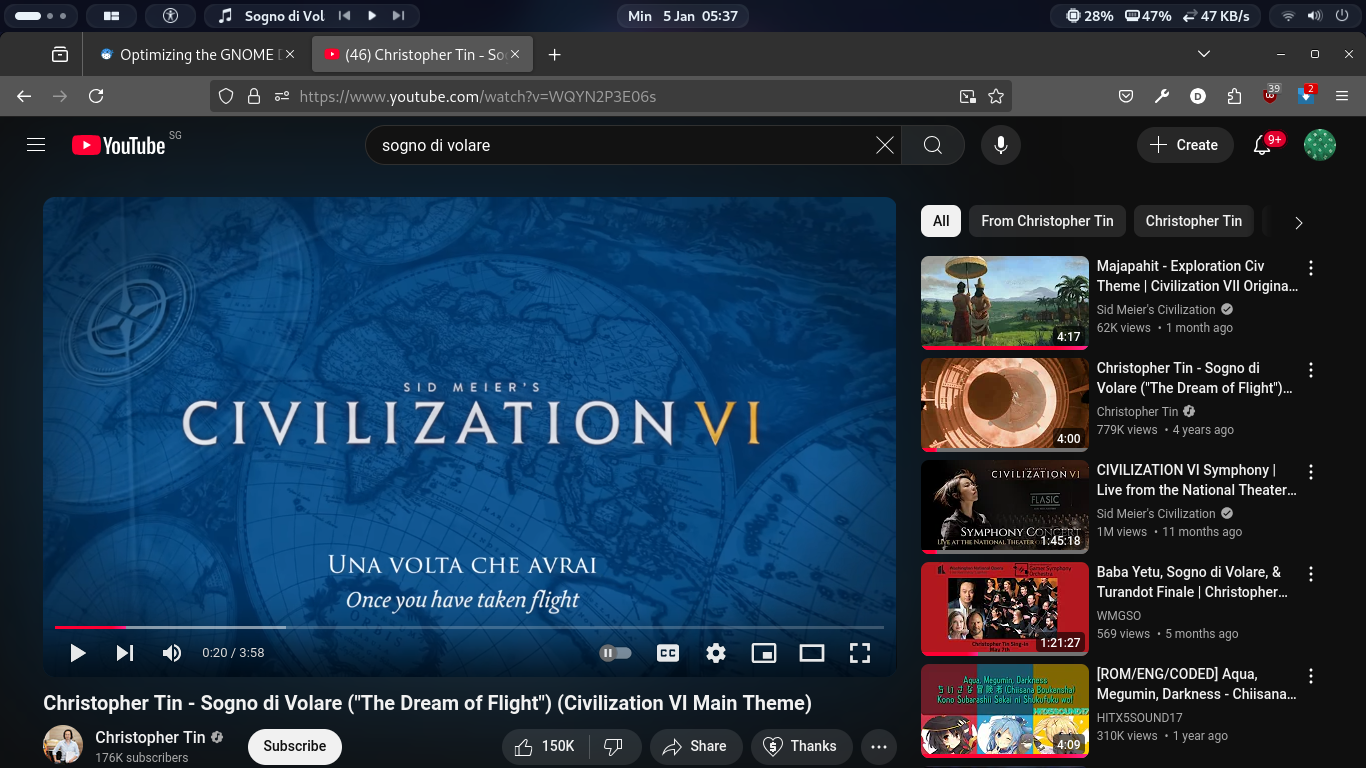Mute the video volume speaker icon

pyautogui.click(x=172, y=653)
